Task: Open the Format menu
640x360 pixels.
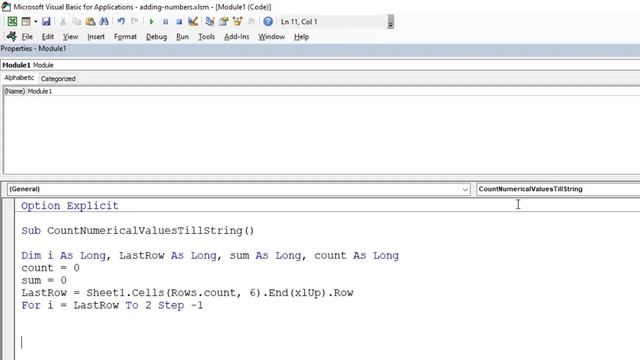Action: click(125, 37)
